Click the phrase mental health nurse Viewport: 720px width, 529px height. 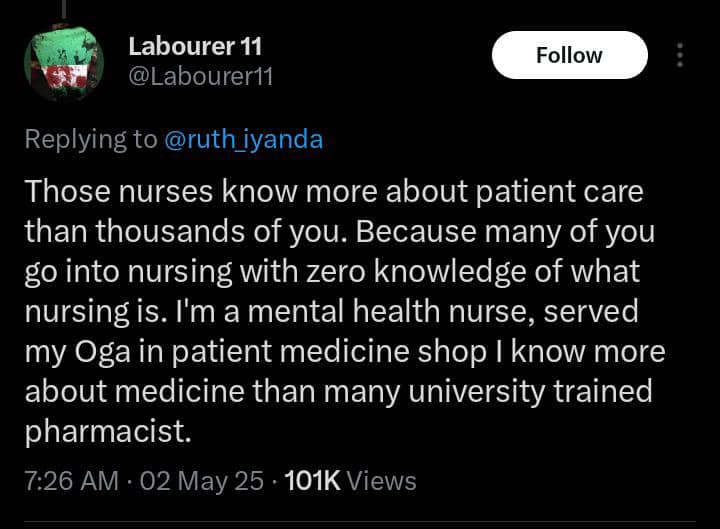(x=392, y=311)
